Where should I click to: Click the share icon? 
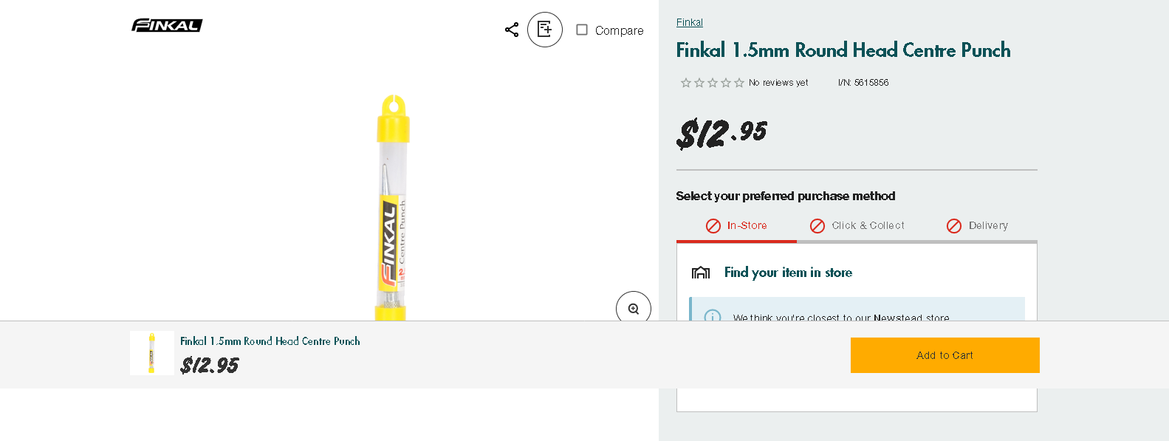[512, 30]
